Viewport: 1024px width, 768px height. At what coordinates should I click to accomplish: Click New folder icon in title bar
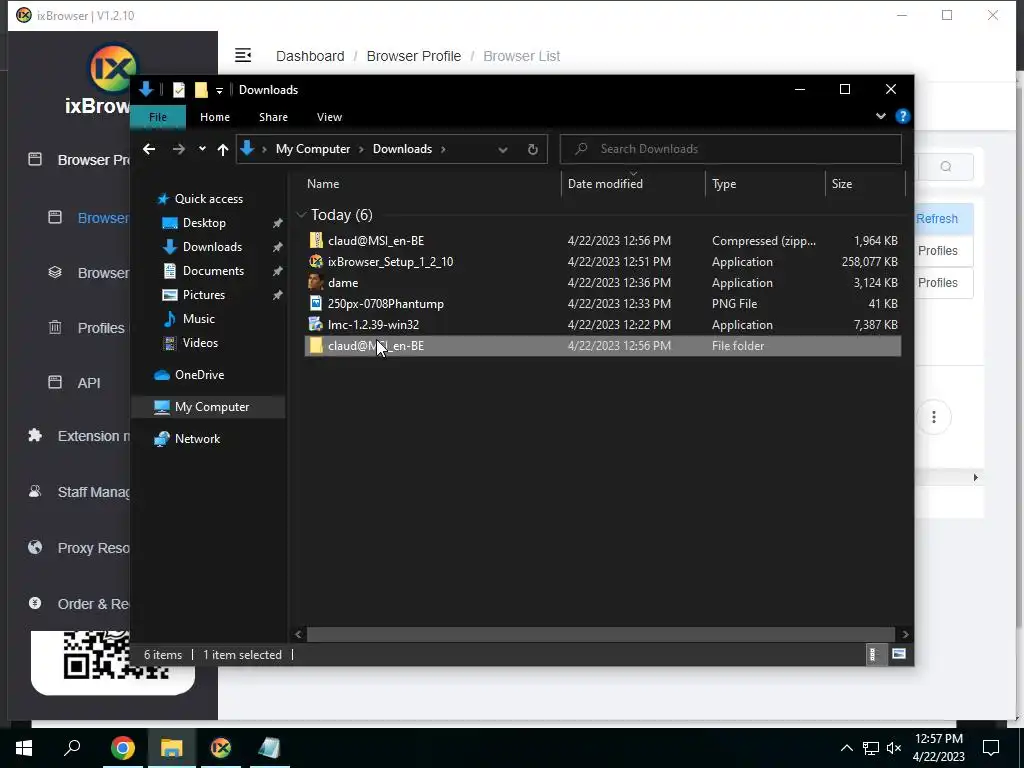pos(201,89)
